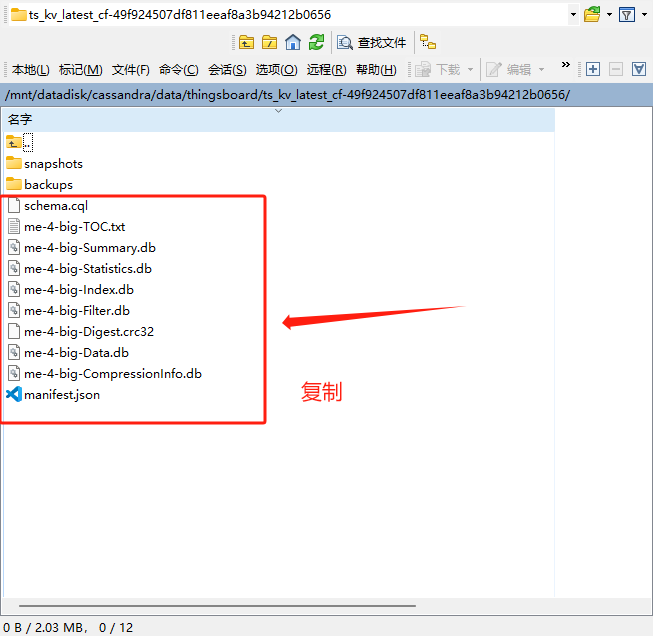Select me-4-big-Statistics.db file
This screenshot has height=636, width=653.
(x=79, y=269)
